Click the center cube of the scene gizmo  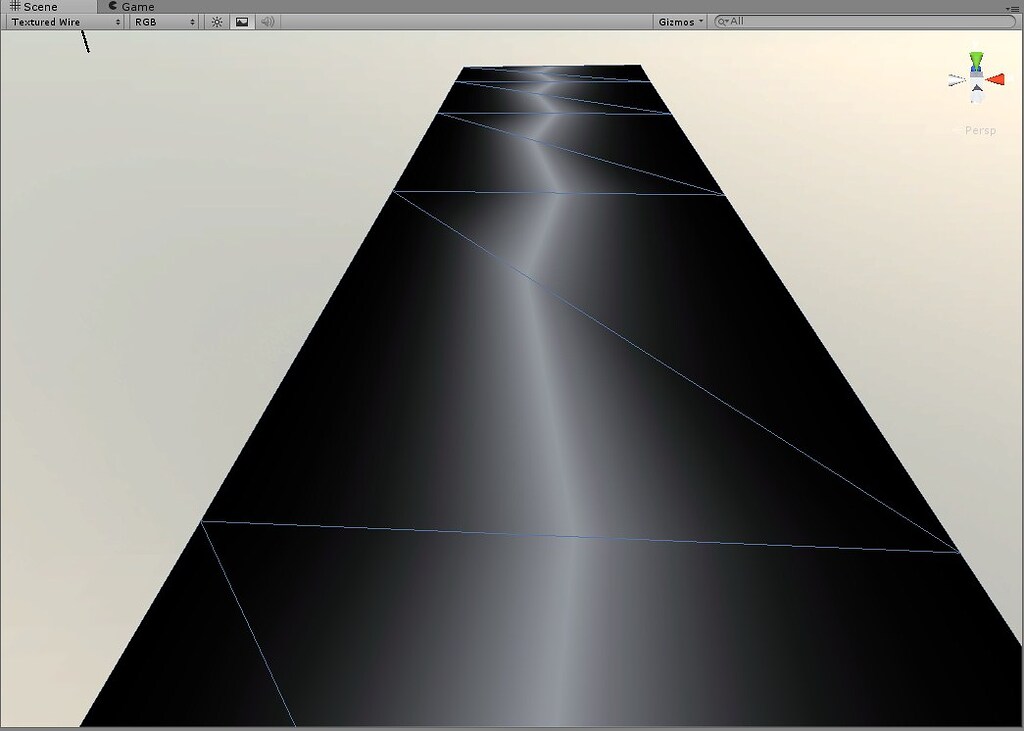976,73
